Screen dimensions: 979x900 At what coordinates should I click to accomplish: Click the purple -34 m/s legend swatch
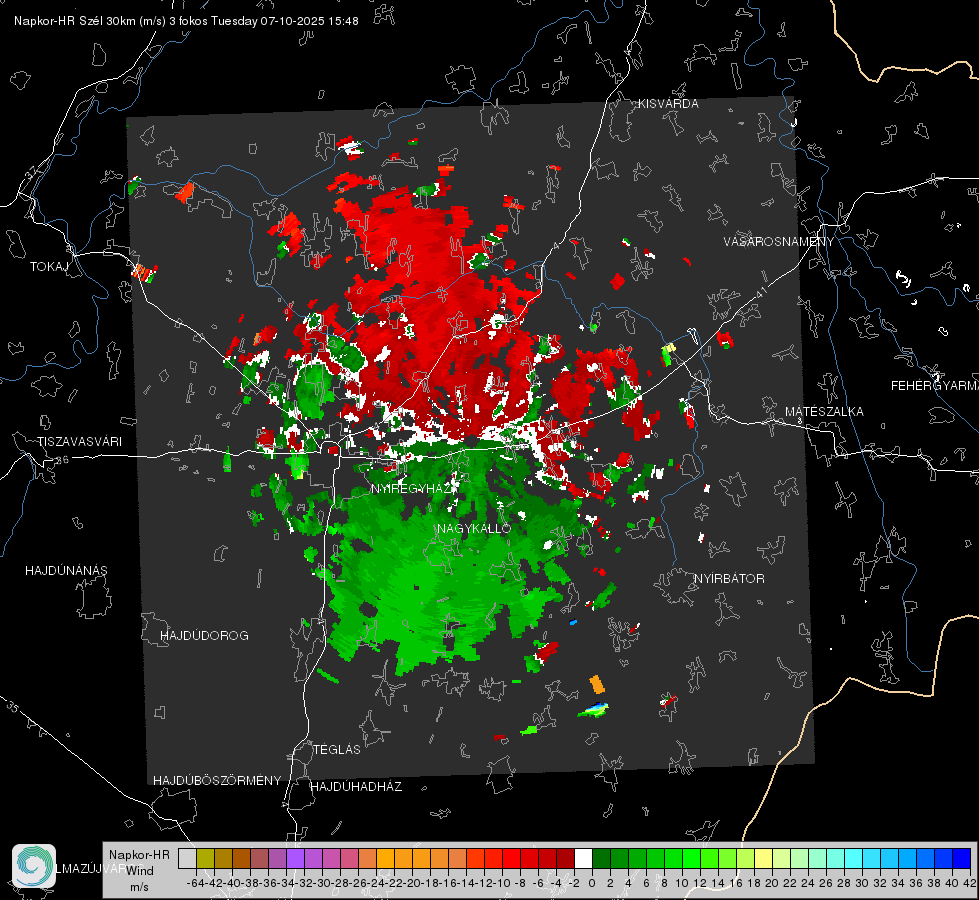coord(295,858)
